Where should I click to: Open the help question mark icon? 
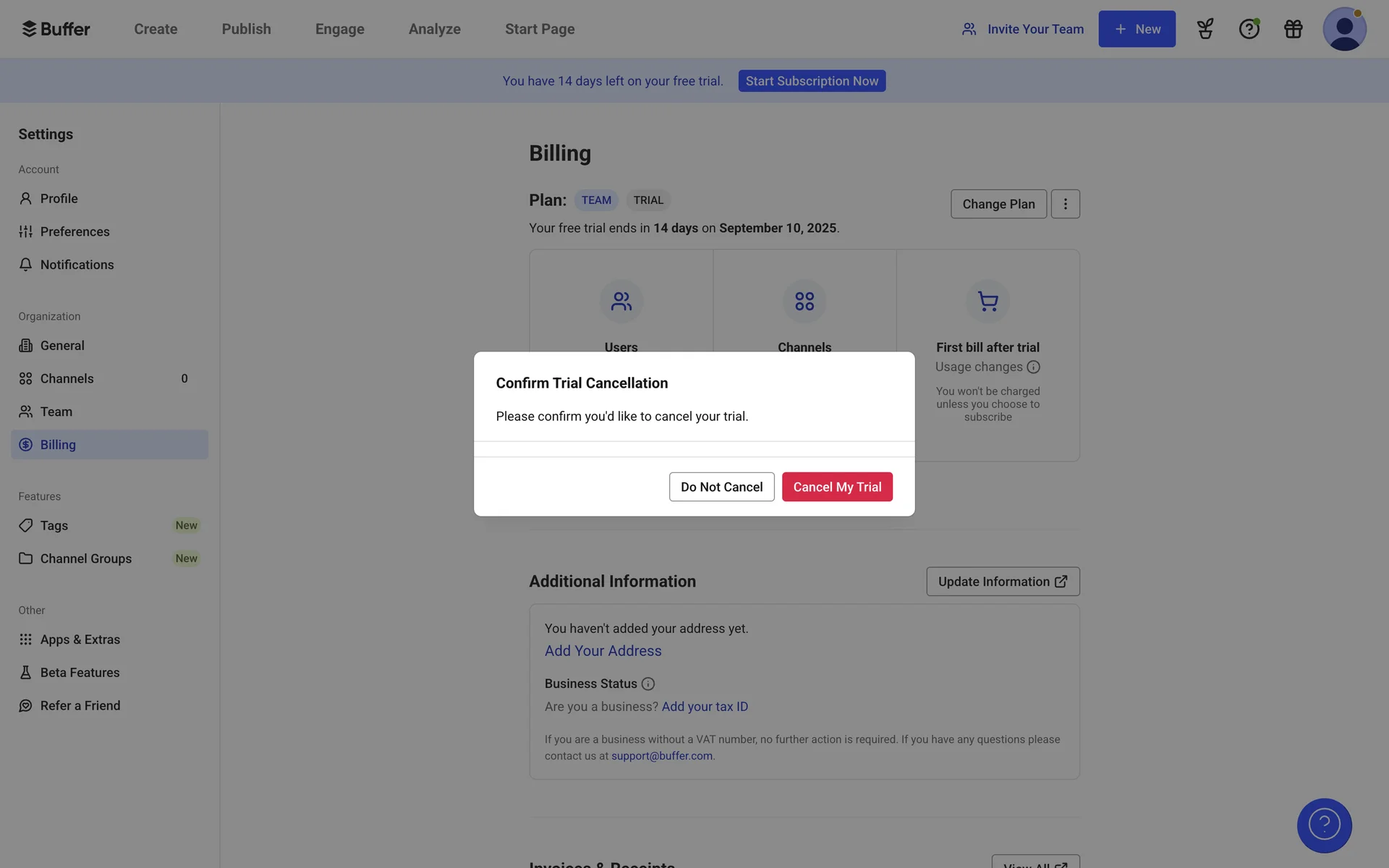pos(1249,29)
